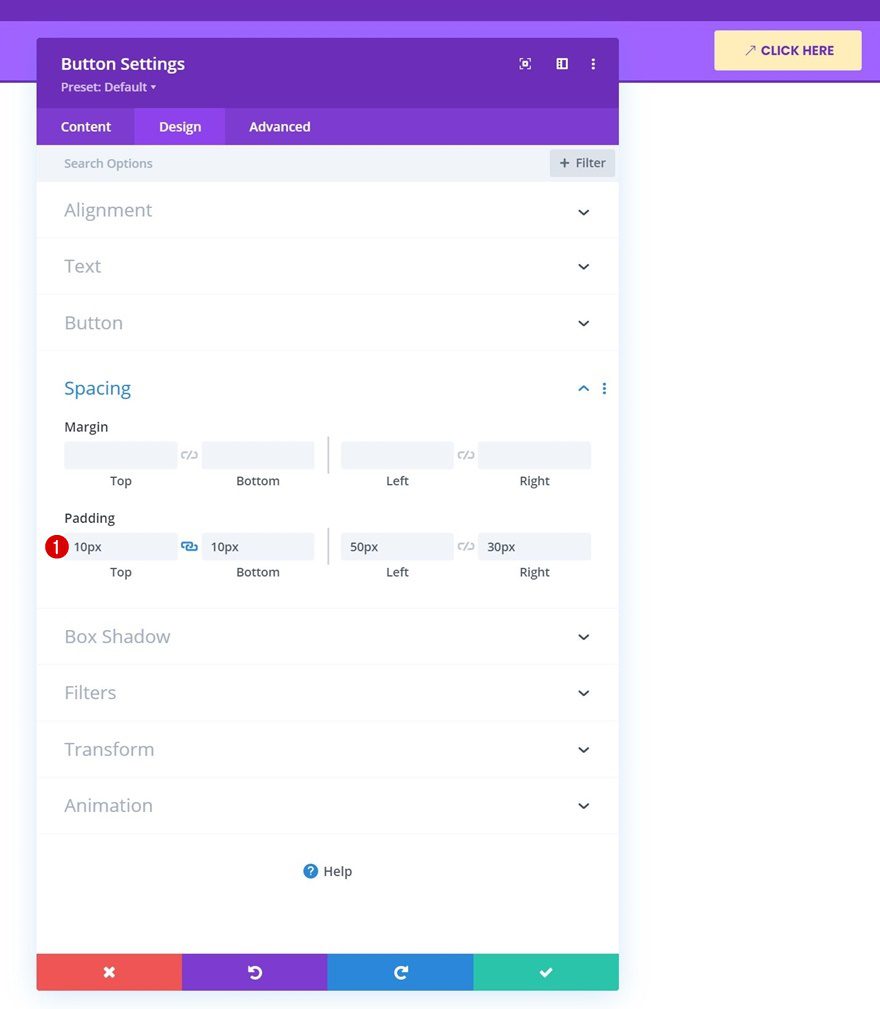Click the Filter button
The image size is (880, 1009).
pos(582,162)
